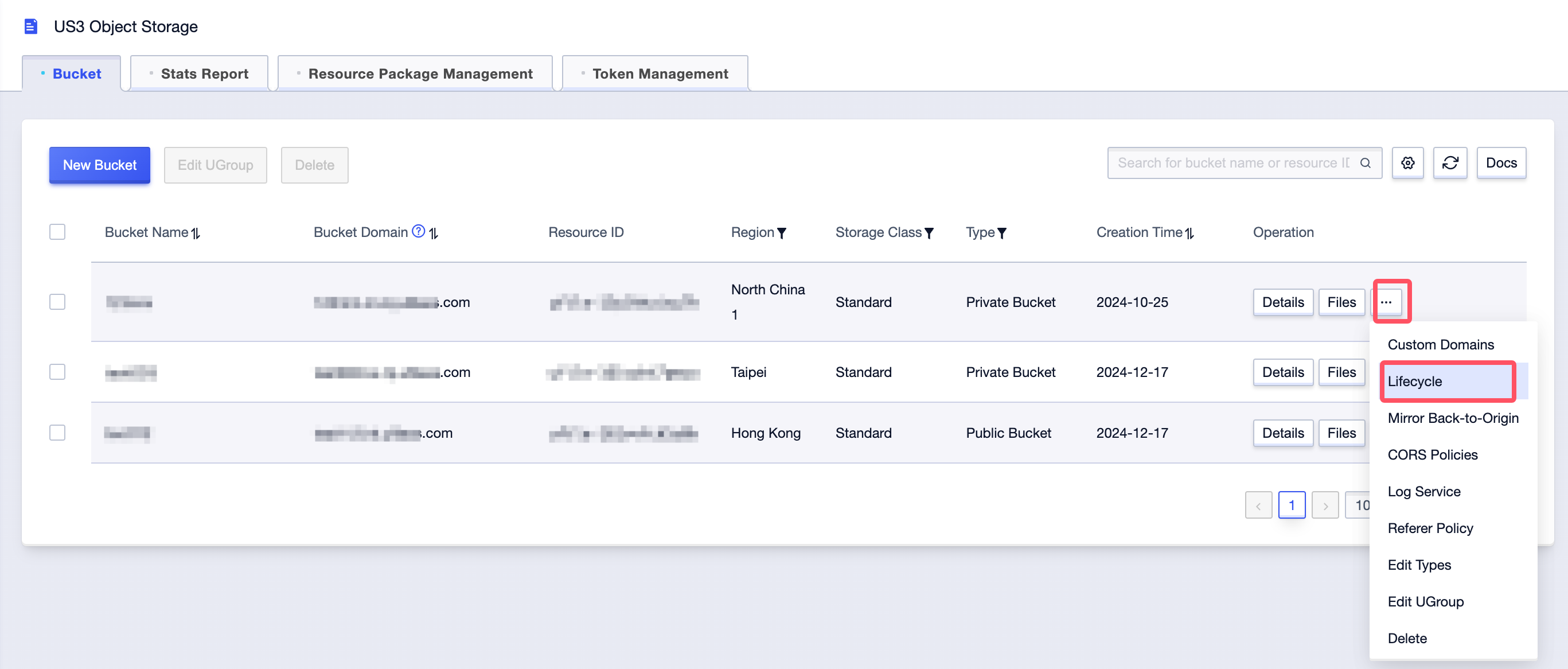The height and width of the screenshot is (669, 1568).
Task: Click the Operation column header
Action: pos(1283,232)
